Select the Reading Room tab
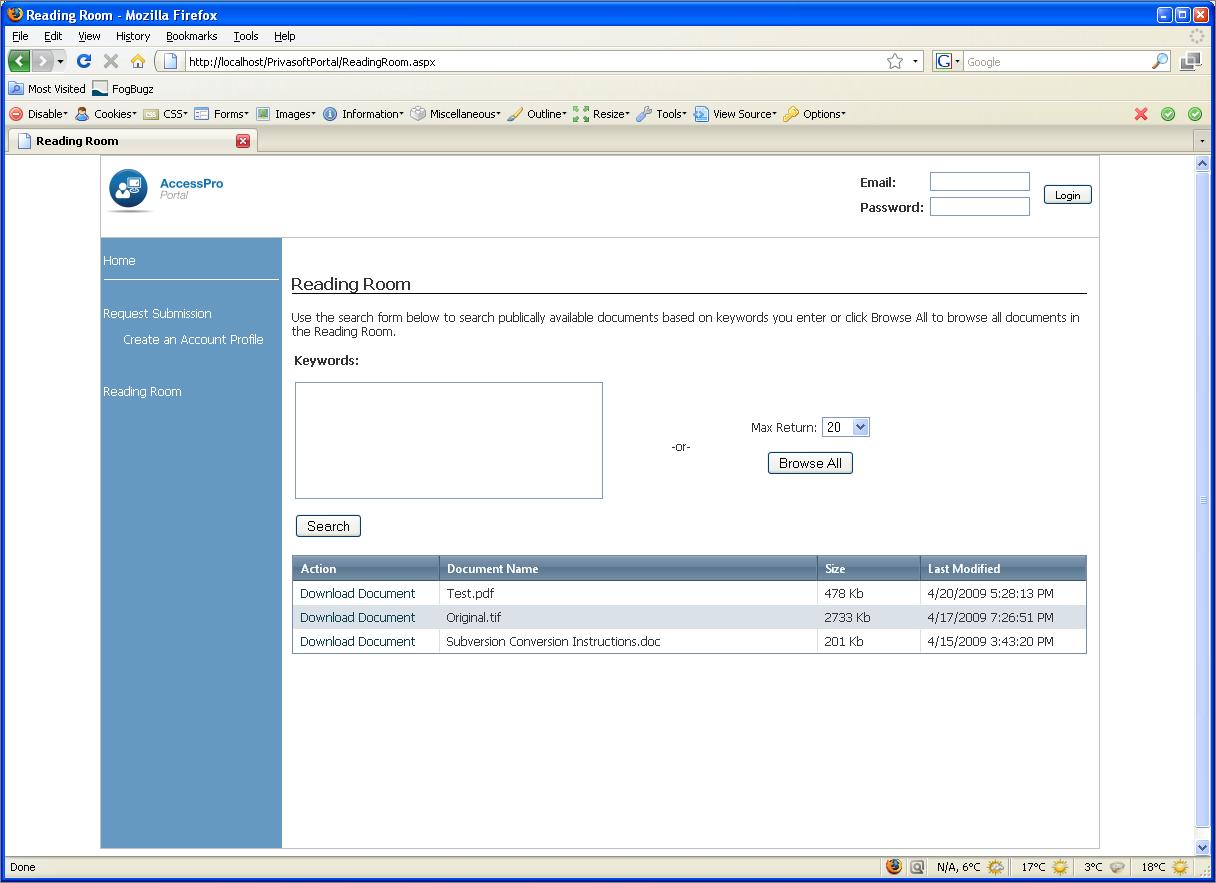1216x883 pixels. [132, 141]
